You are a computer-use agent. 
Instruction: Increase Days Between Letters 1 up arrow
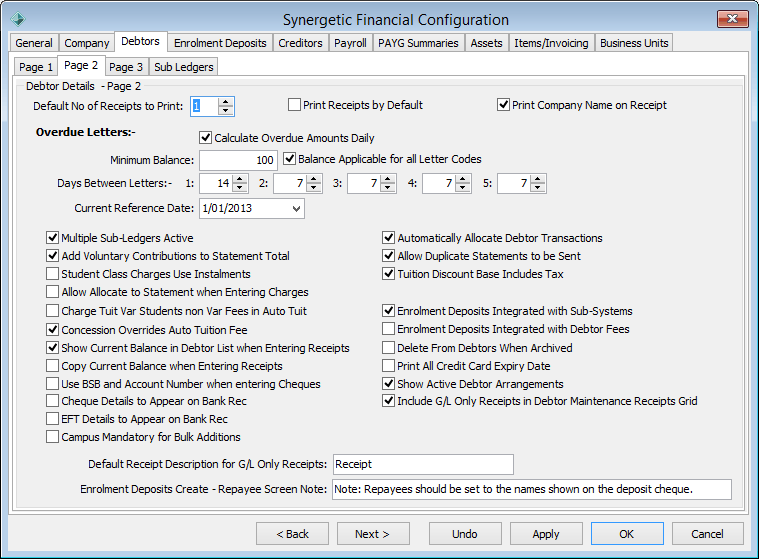tap(240, 179)
